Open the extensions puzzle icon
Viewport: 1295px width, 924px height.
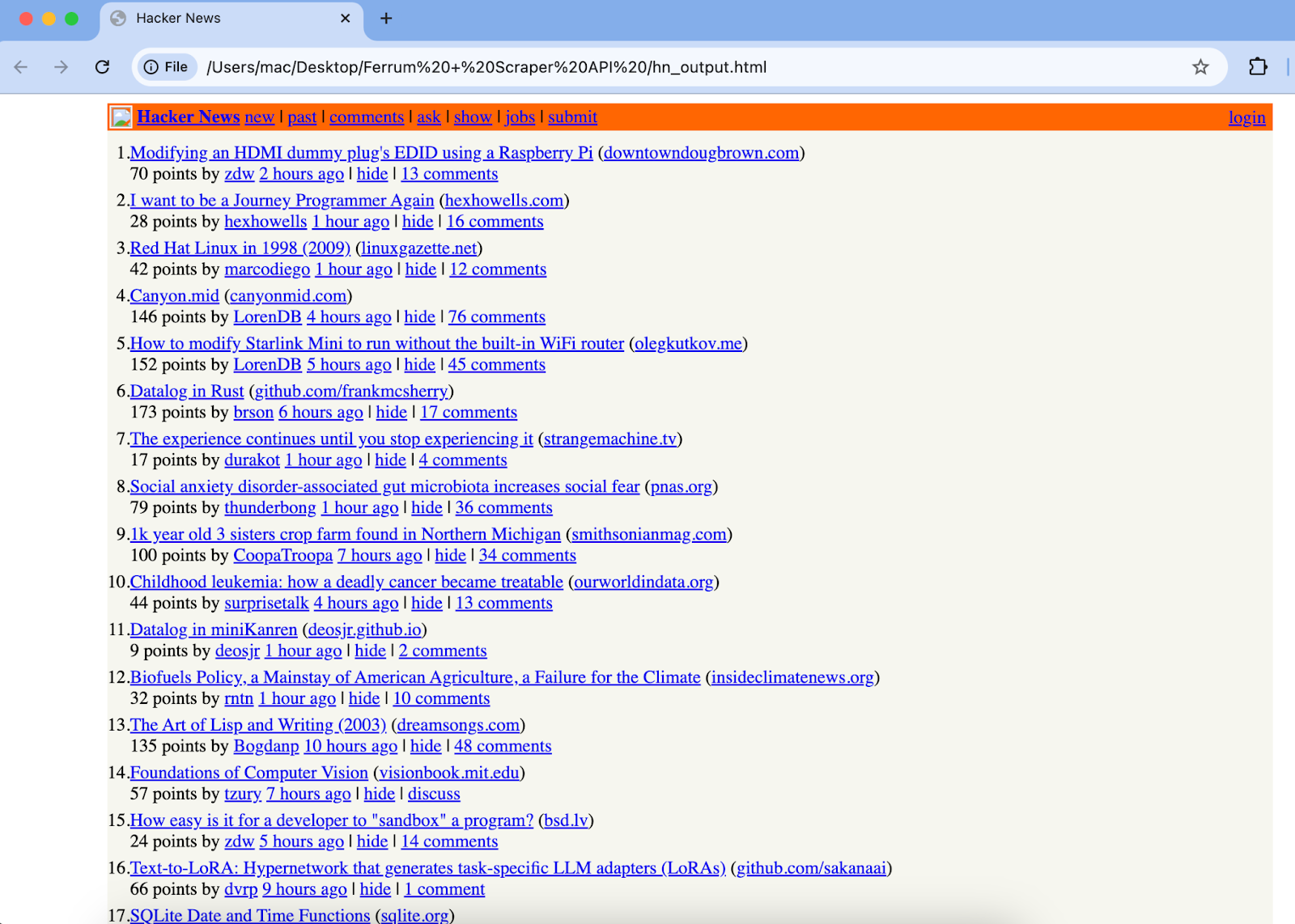(x=1258, y=67)
